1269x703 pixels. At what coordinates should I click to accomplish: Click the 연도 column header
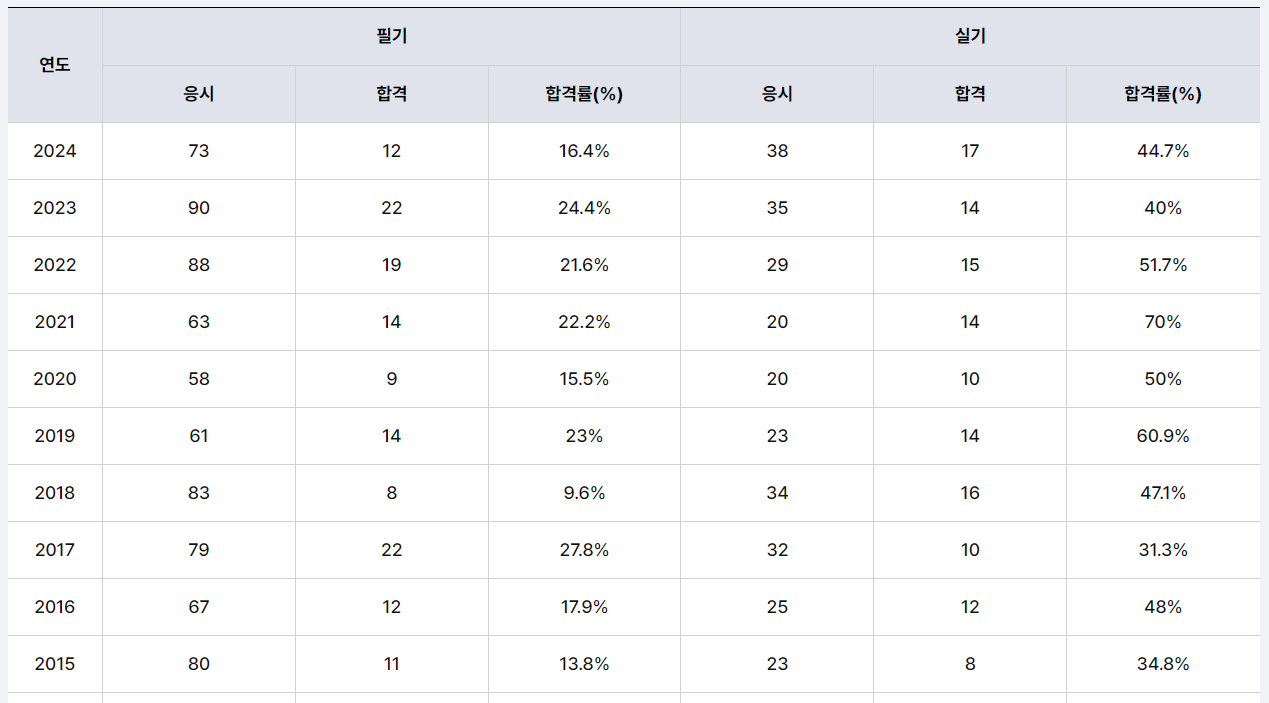[55, 65]
